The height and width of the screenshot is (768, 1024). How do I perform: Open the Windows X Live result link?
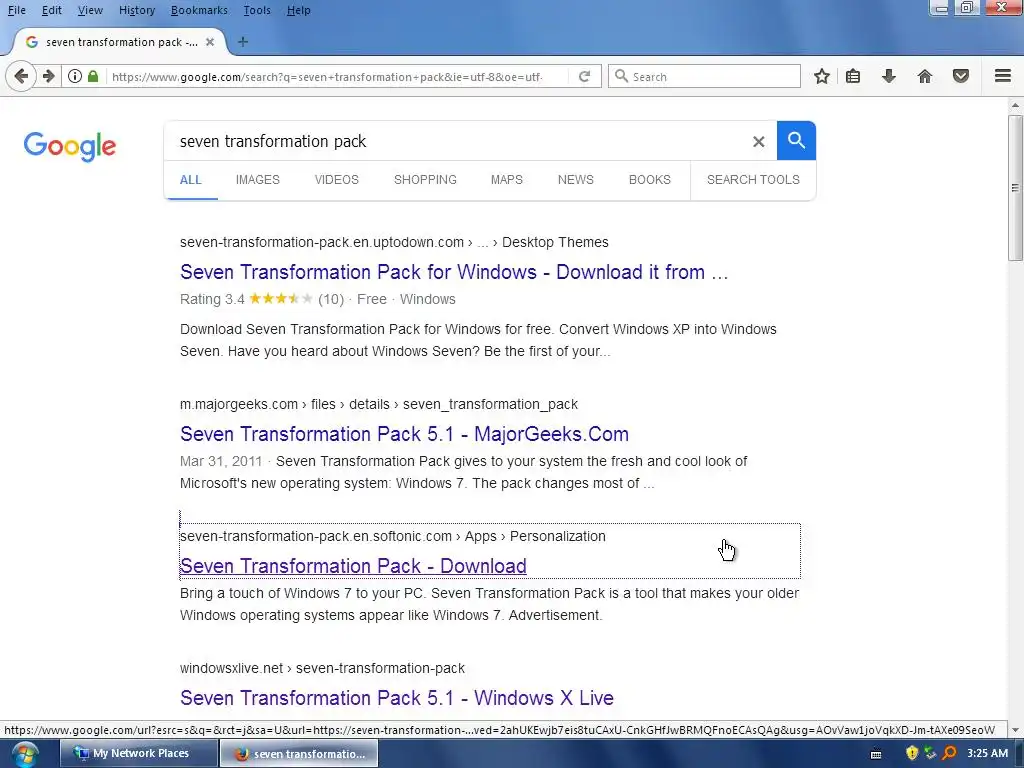[396, 697]
